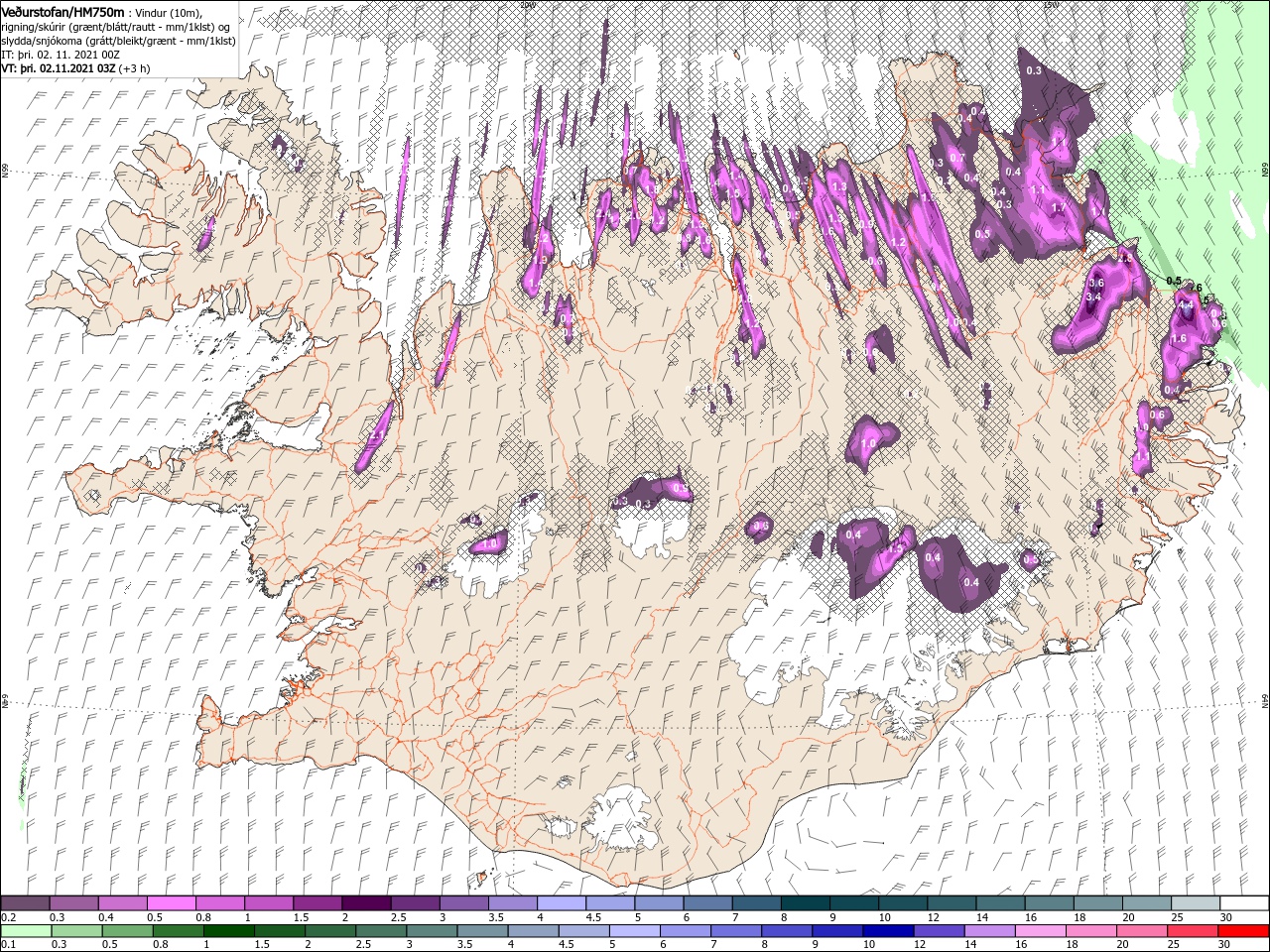Pick the dark mauve 0.2 snow legend swatch
This screenshot has width=1270, height=952.
point(25,903)
